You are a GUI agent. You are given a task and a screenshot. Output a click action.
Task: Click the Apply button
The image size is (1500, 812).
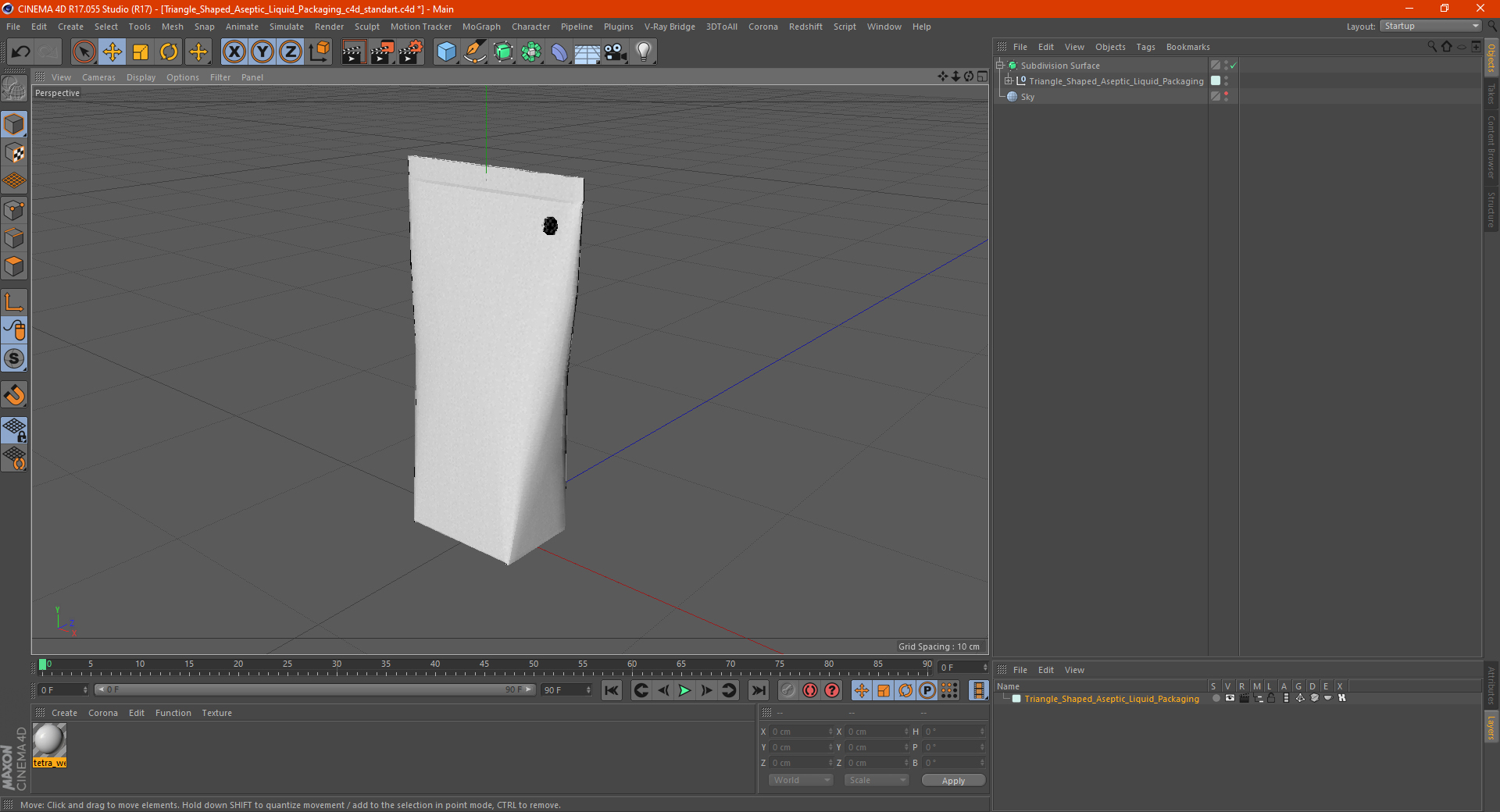(x=953, y=781)
